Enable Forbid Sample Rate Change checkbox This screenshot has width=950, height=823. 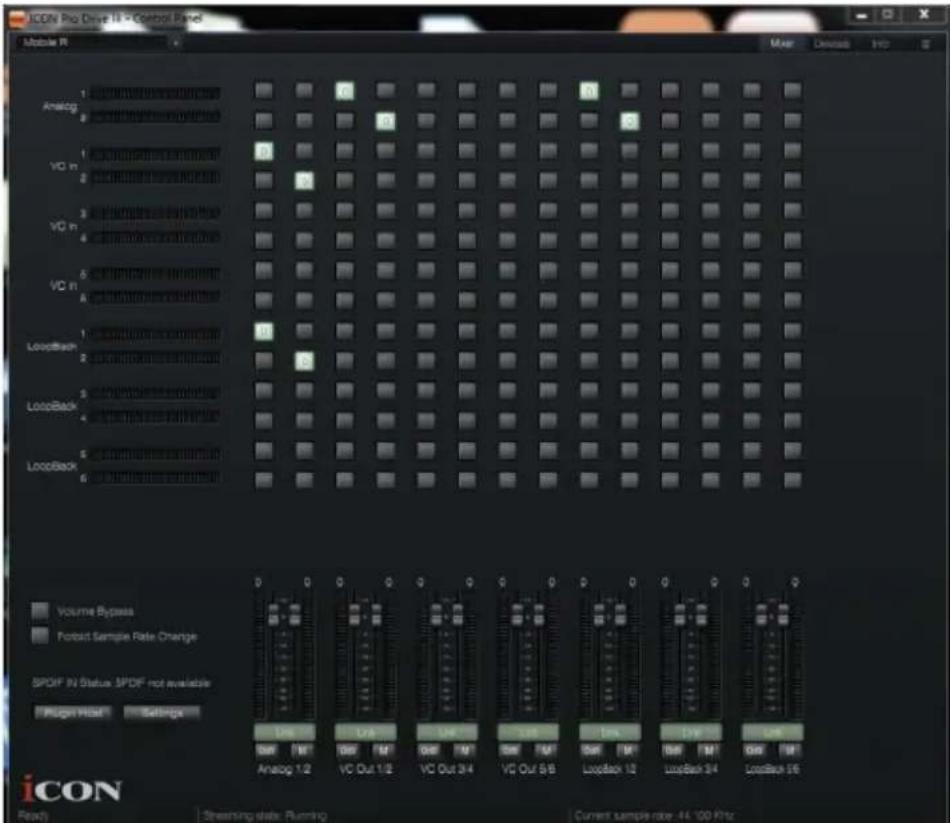point(40,635)
